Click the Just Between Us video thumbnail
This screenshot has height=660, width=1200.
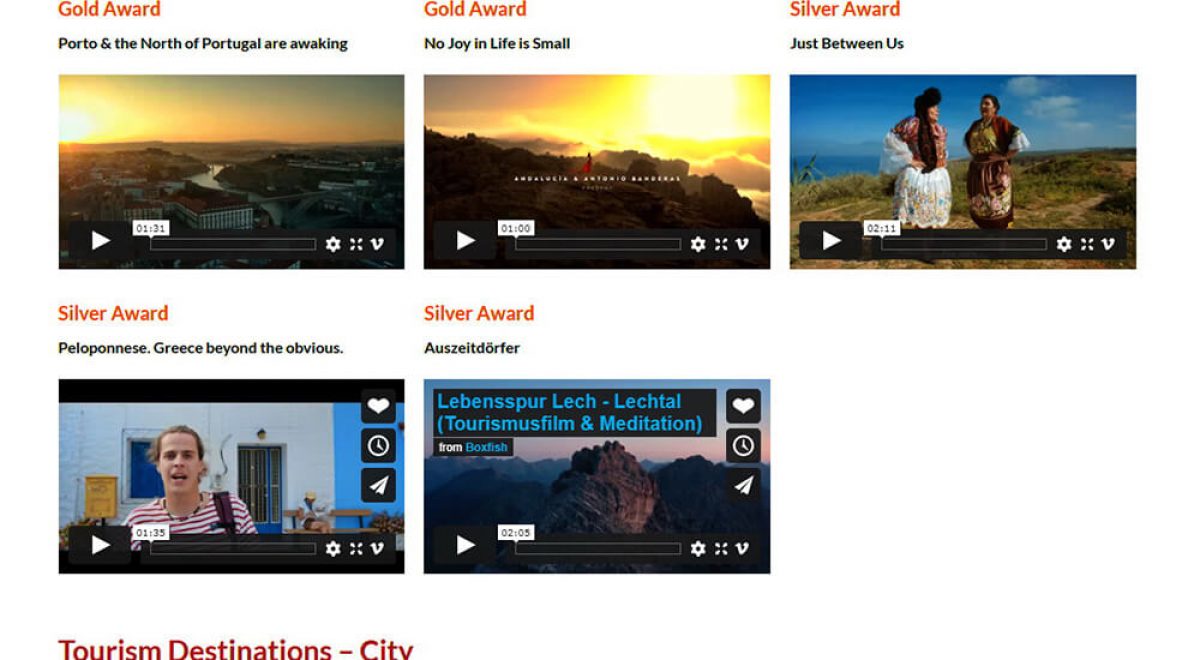pyautogui.click(x=962, y=150)
